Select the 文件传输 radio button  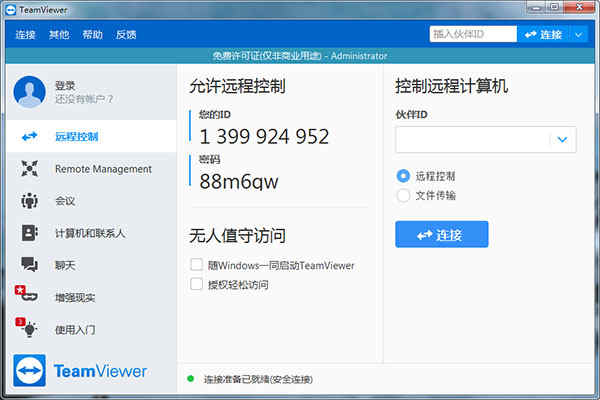(x=403, y=195)
